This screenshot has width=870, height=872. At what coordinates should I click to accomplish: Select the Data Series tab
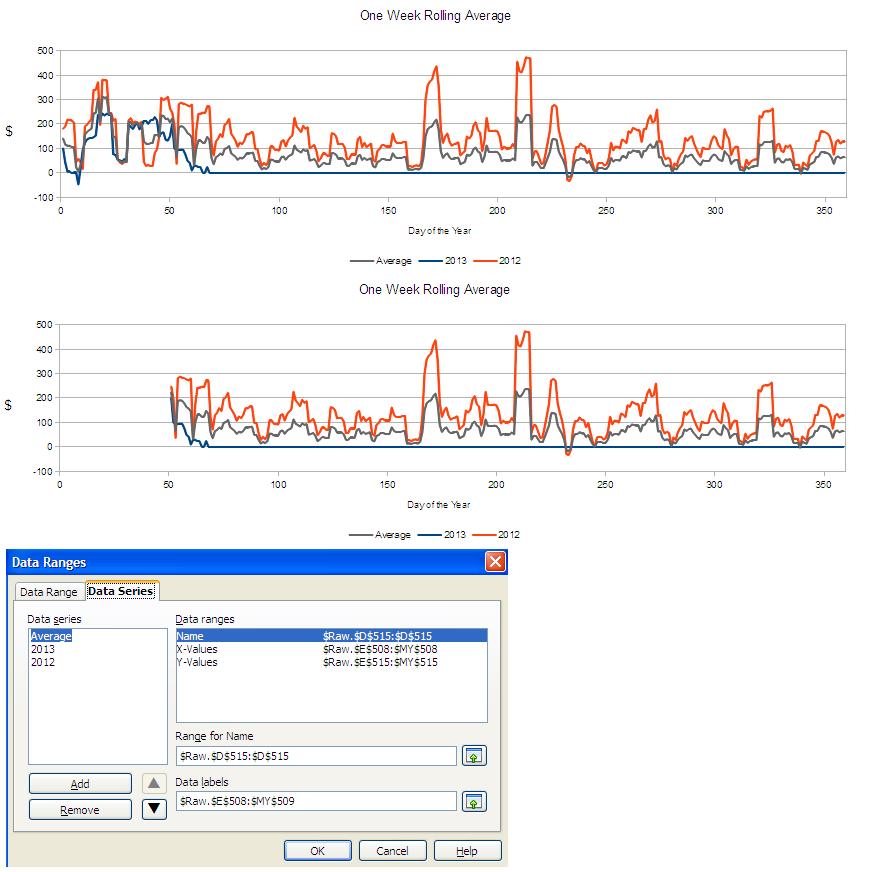pos(121,591)
